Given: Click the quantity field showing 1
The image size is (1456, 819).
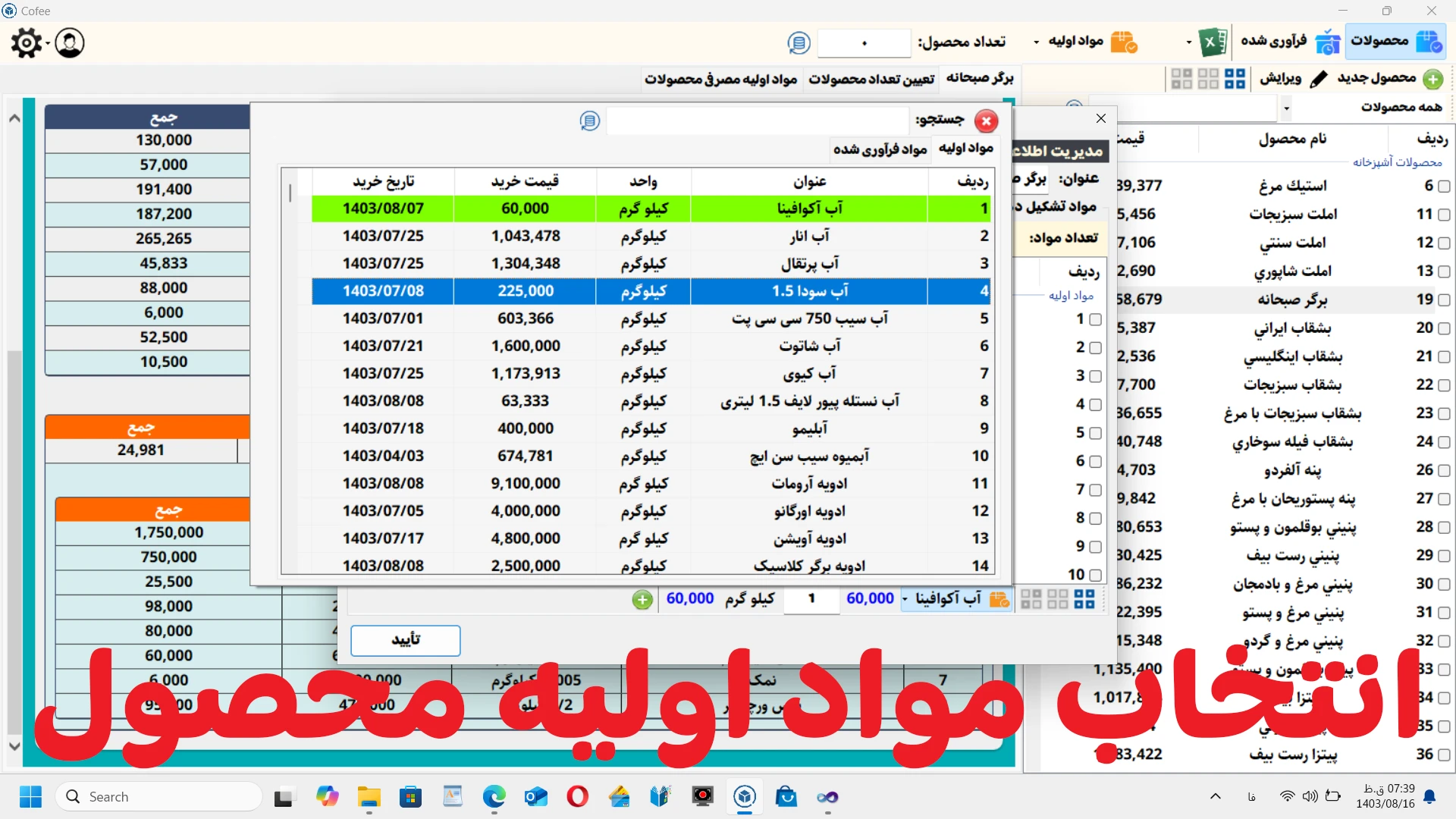Looking at the screenshot, I should point(811,599).
